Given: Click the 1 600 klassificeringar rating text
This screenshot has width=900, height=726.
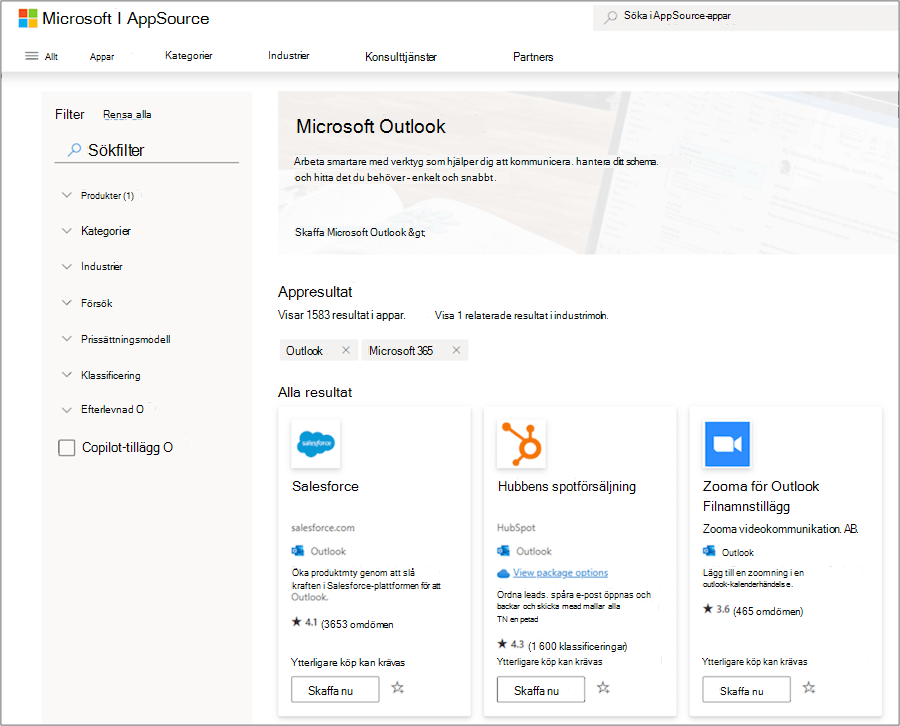Looking at the screenshot, I should tap(577, 646).
